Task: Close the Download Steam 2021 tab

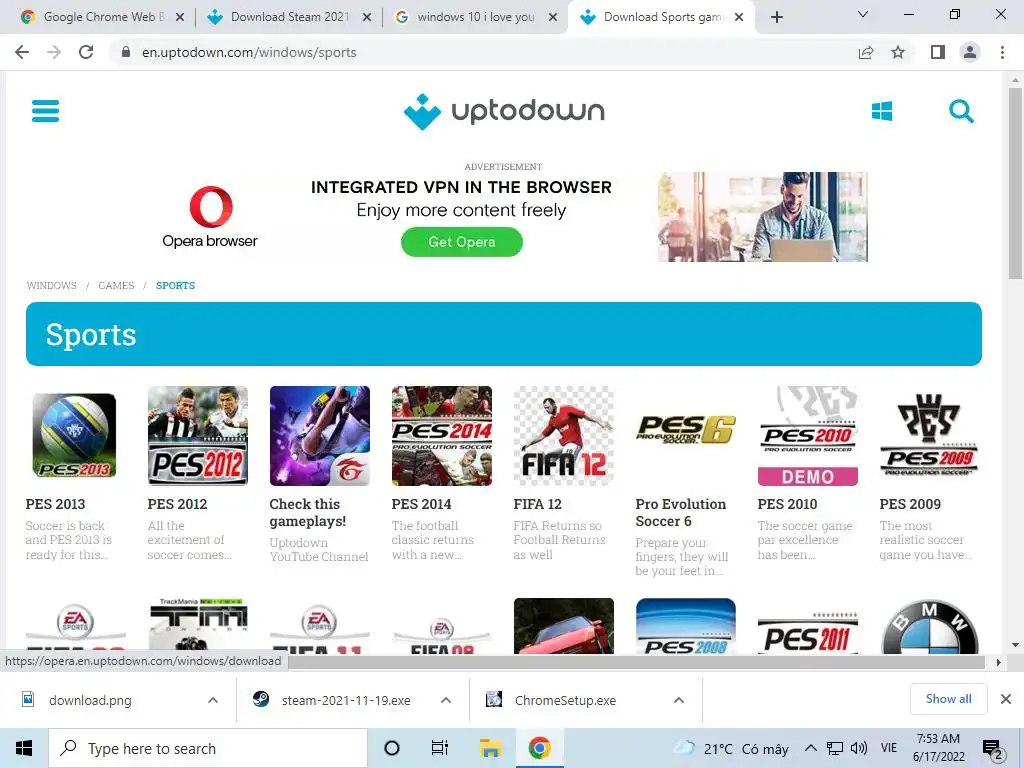Action: tap(367, 17)
